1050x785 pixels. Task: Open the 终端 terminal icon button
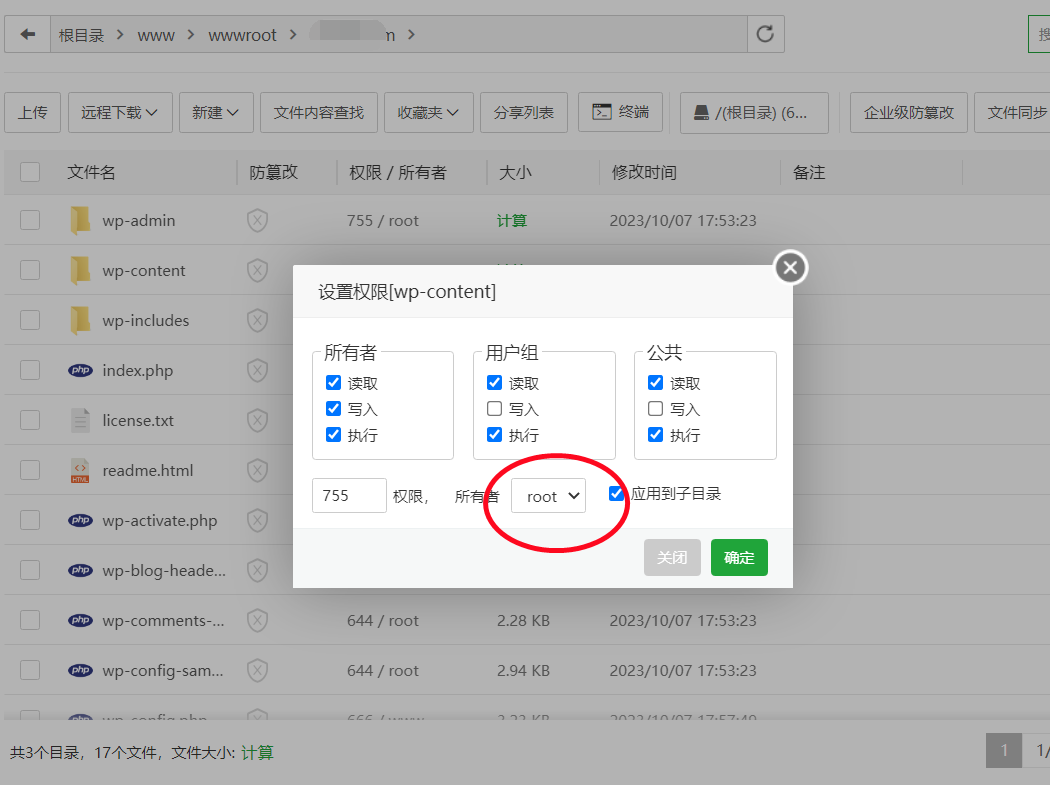(x=620, y=112)
